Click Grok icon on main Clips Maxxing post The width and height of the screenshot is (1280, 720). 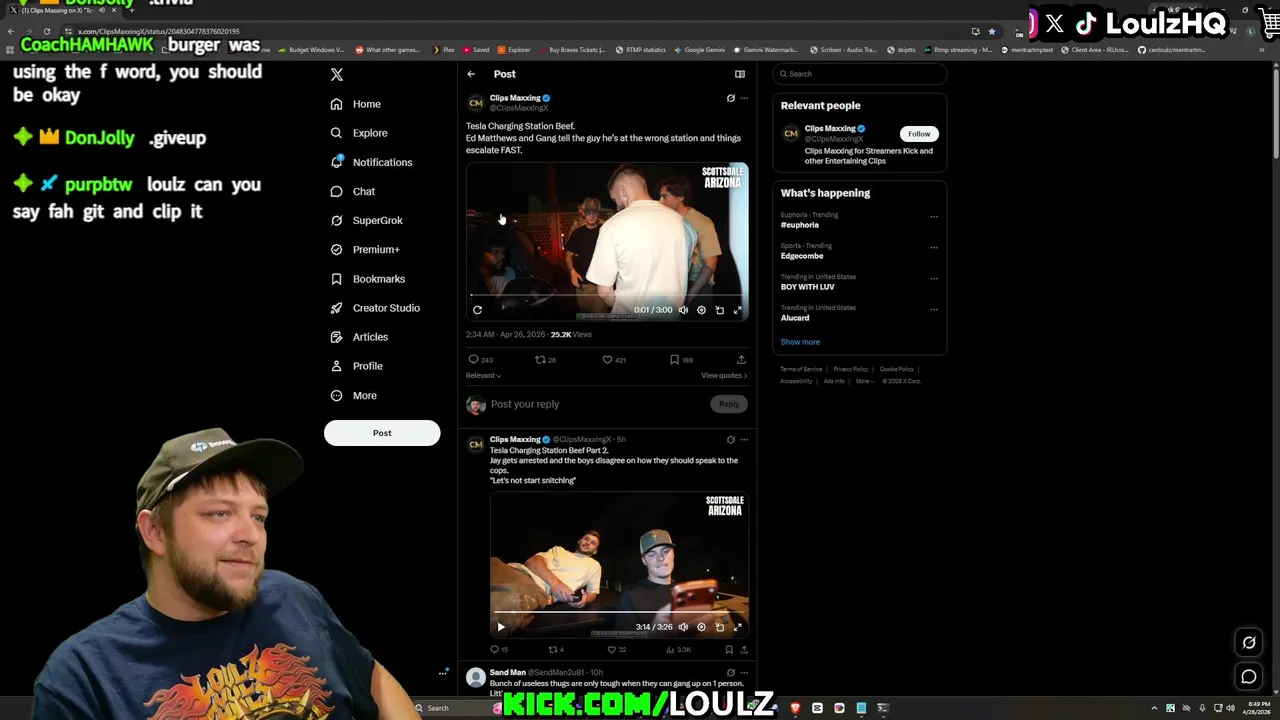pos(730,98)
